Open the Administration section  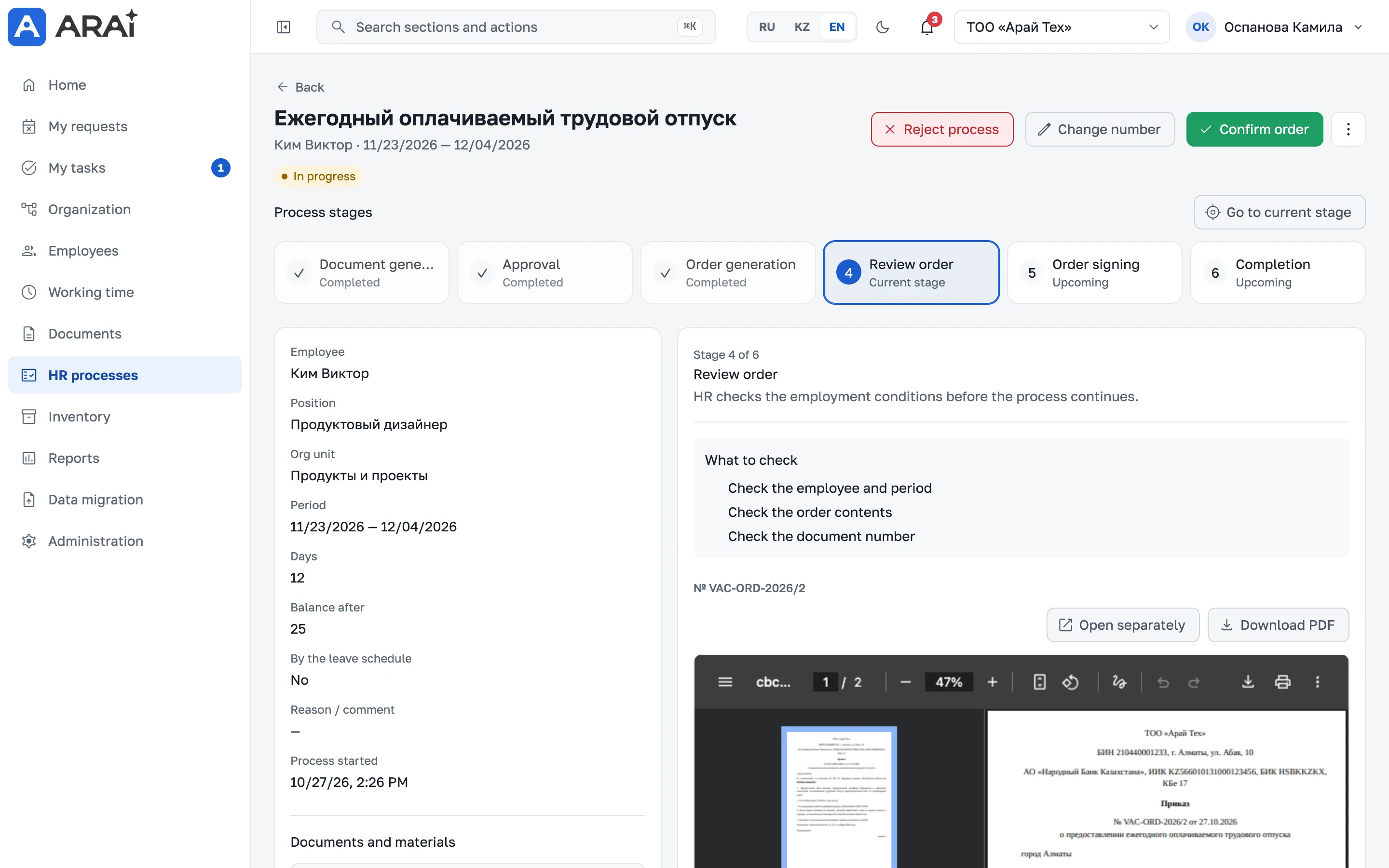coord(124,541)
